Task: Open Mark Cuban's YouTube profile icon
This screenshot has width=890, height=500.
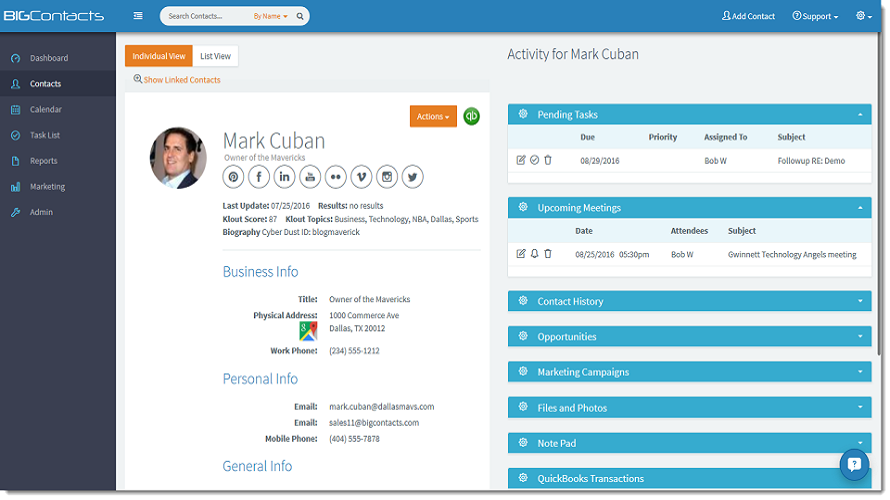Action: click(310, 177)
